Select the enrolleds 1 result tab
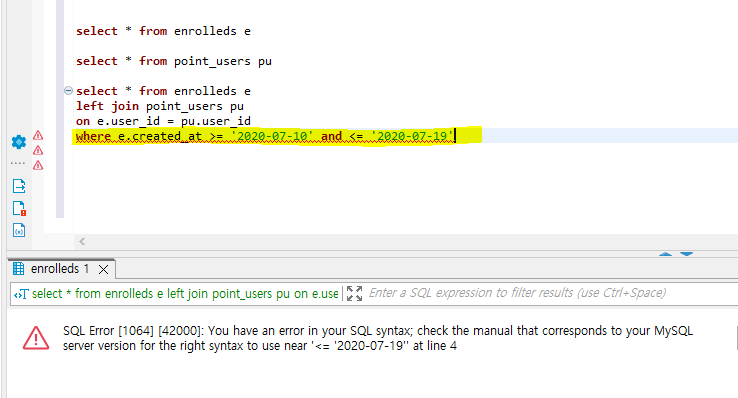The image size is (738, 398). [x=60, y=269]
